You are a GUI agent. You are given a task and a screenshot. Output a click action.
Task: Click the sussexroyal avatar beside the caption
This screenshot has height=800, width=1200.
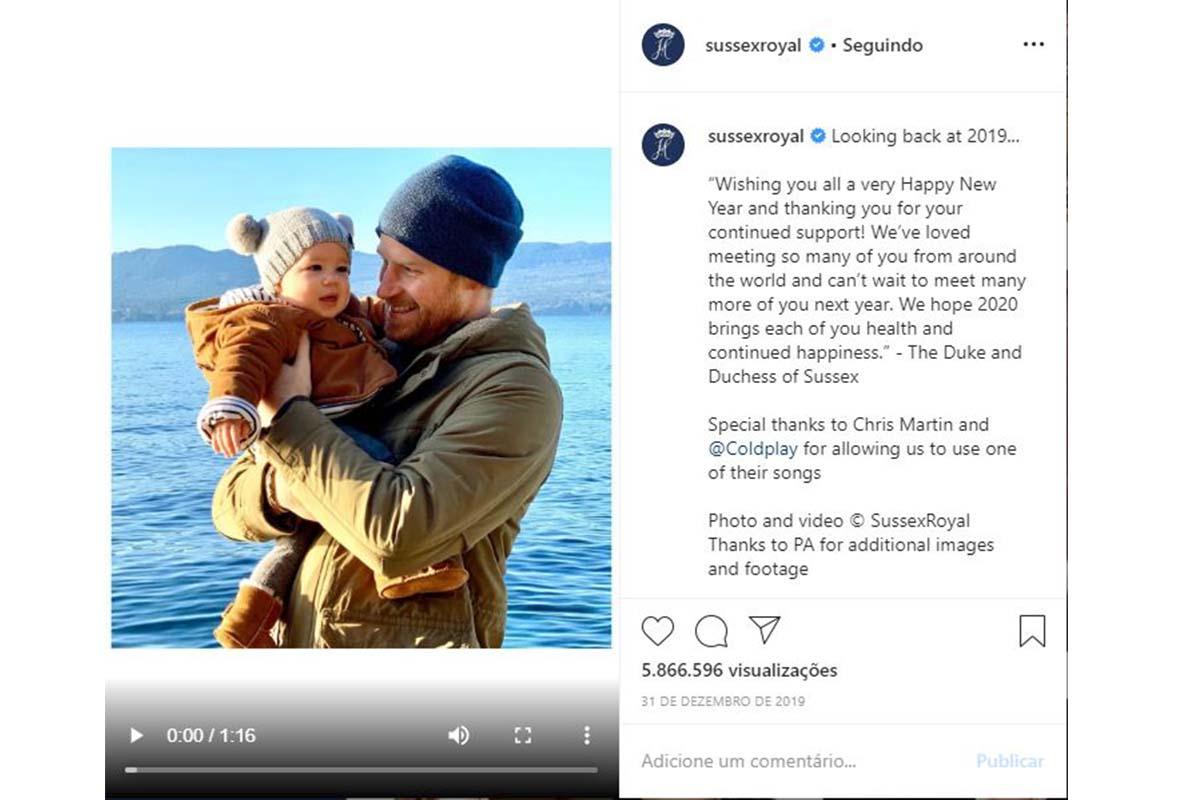[663, 144]
